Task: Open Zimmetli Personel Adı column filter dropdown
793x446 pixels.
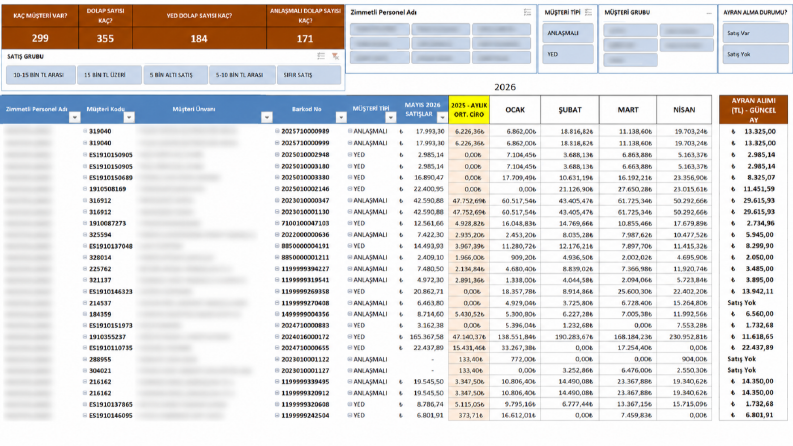Action: [x=74, y=117]
